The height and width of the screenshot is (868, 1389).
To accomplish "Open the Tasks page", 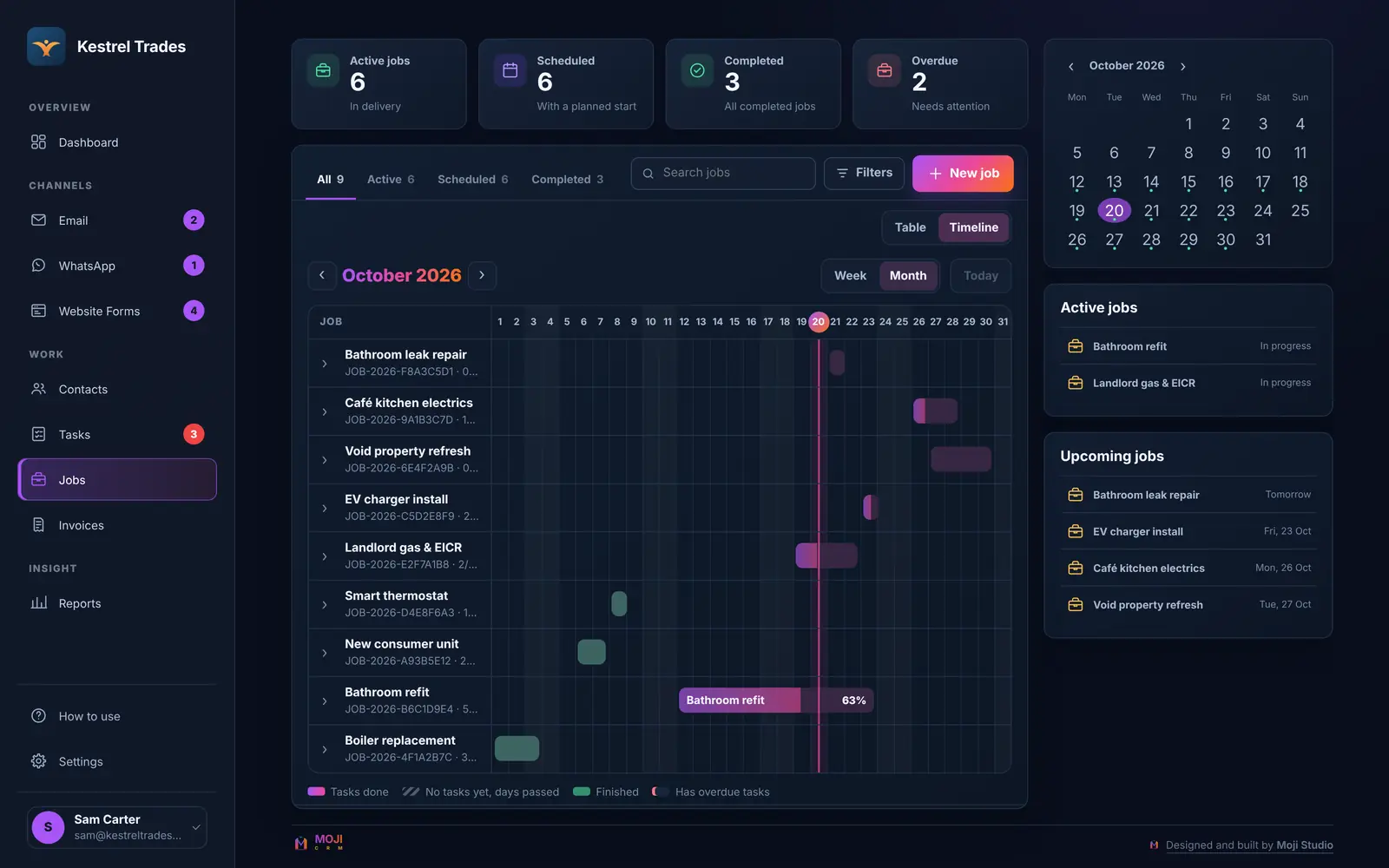I will click(x=117, y=435).
